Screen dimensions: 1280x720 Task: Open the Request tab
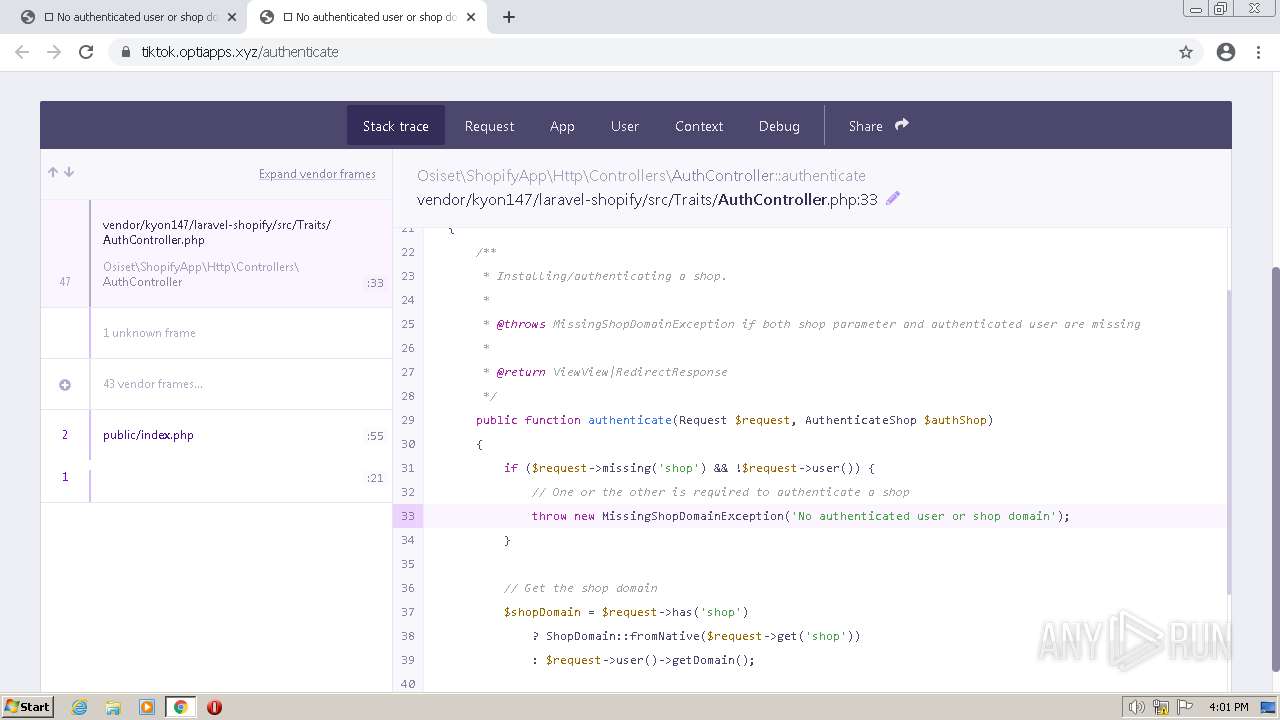coord(489,126)
